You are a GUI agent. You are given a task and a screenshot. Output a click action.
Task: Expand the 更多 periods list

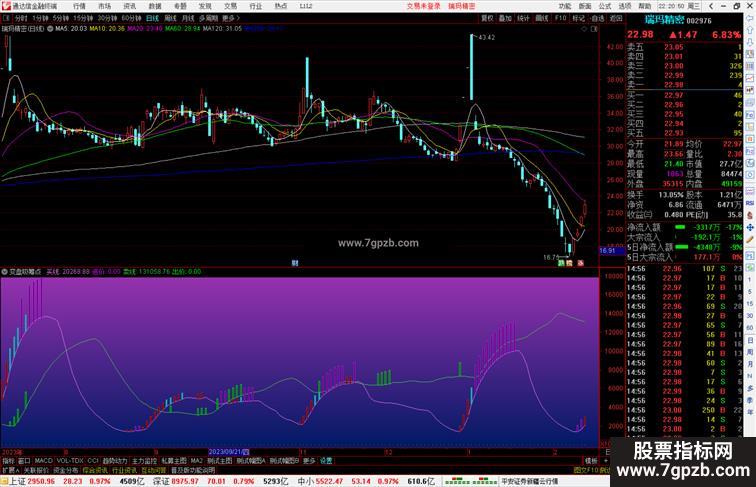(x=230, y=18)
